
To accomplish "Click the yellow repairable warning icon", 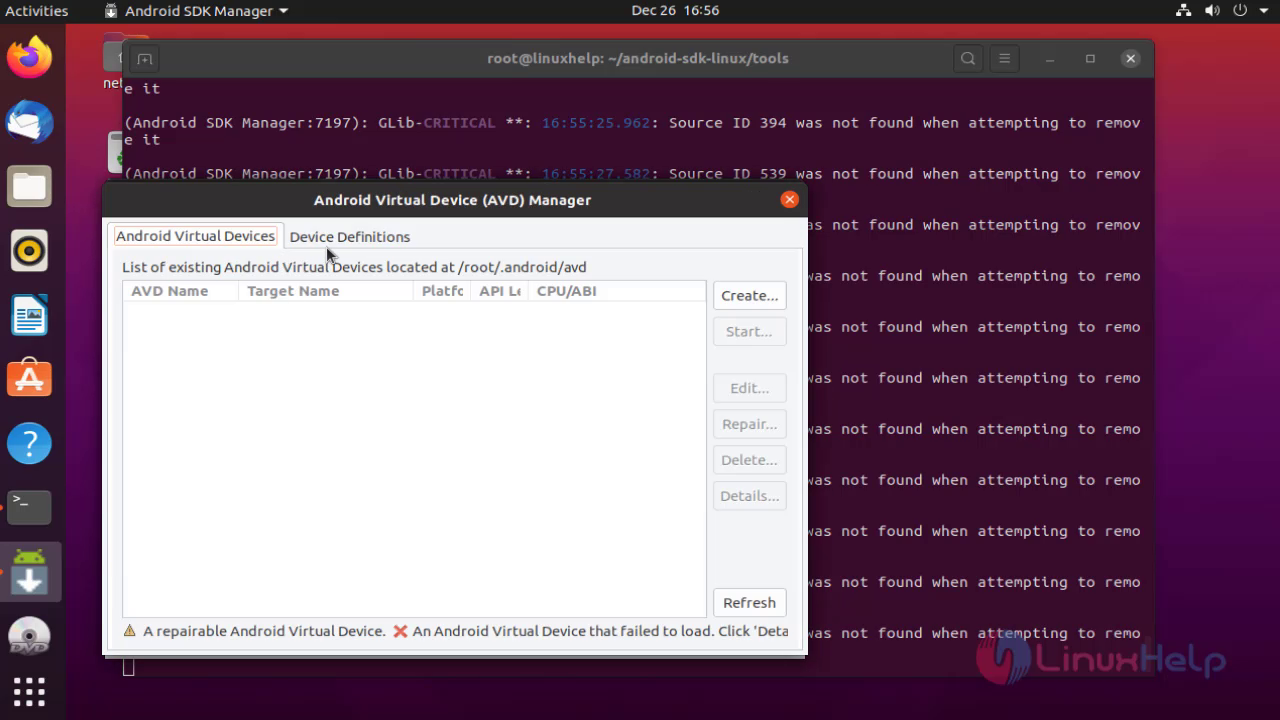I will (x=130, y=631).
